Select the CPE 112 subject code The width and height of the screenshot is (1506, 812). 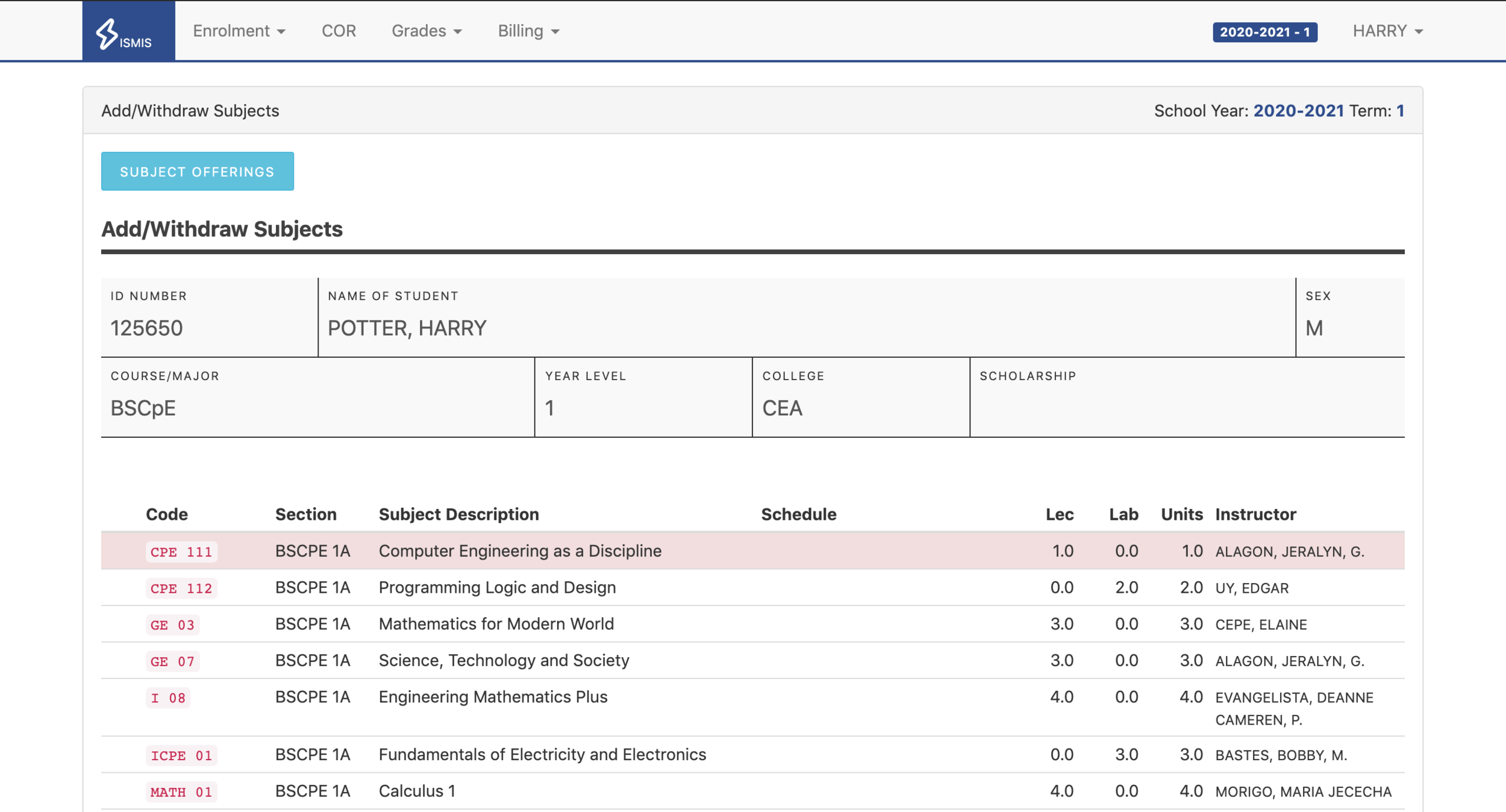[x=181, y=589]
